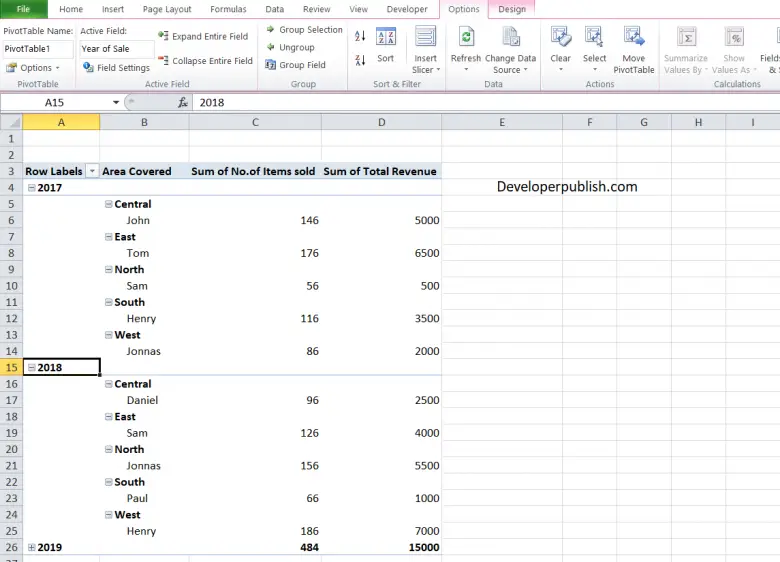Open the Sort dialog icon

click(x=386, y=37)
